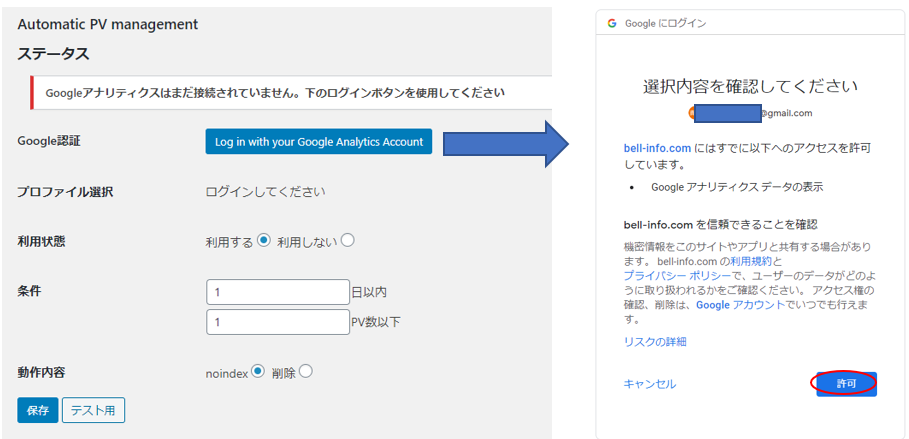Click the キャンセル link

click(649, 384)
